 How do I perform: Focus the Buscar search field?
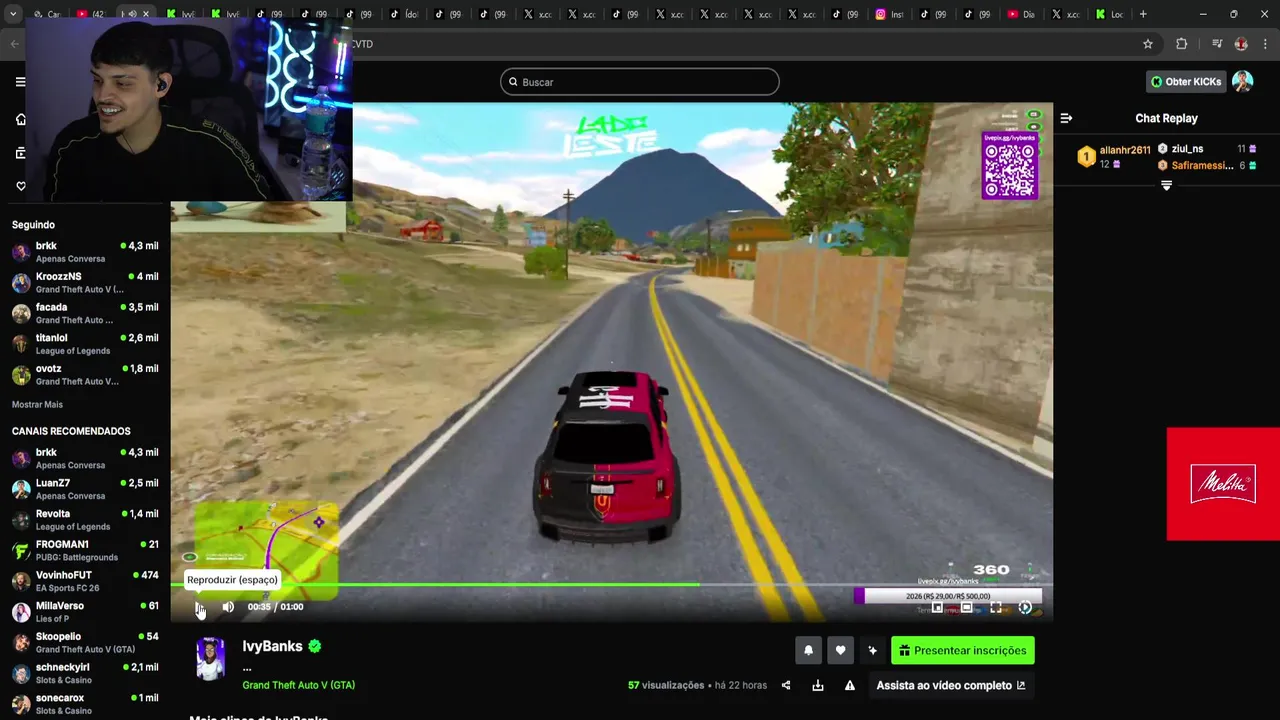tap(640, 82)
